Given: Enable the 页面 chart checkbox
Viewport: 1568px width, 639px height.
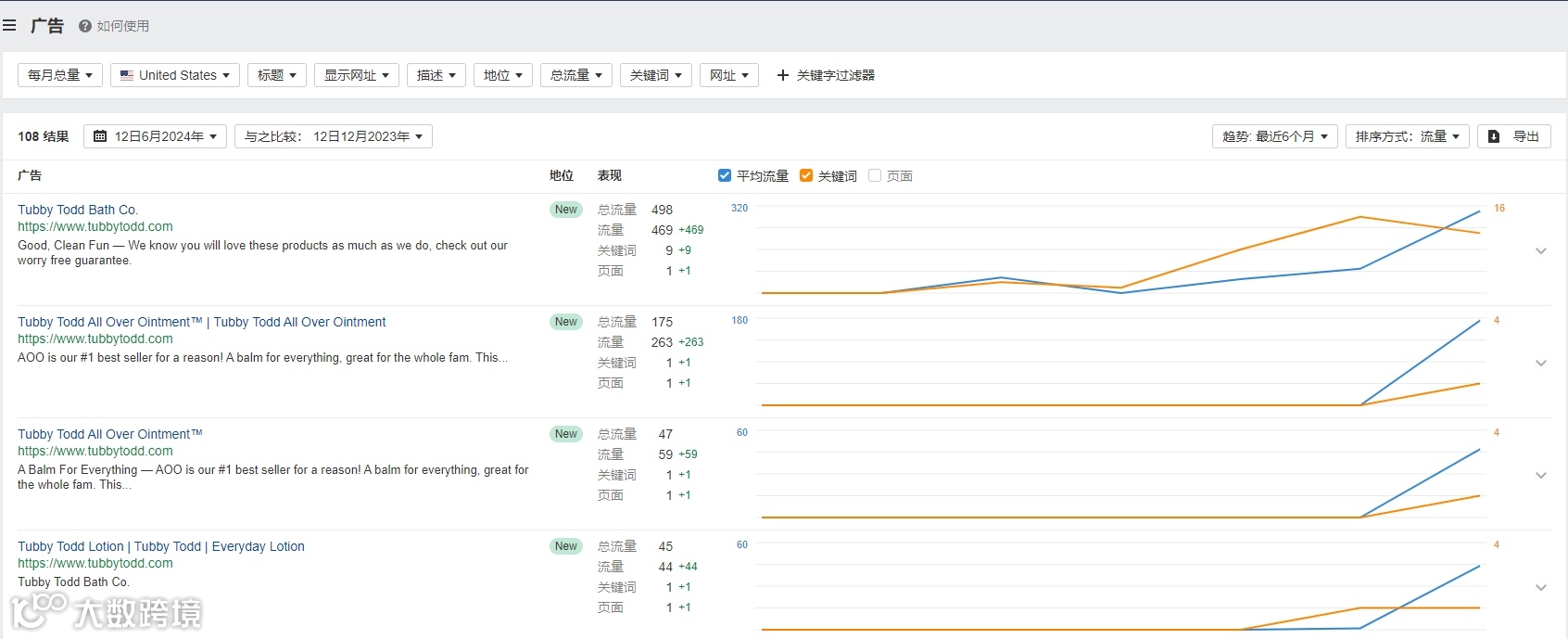Looking at the screenshot, I should 875,175.
